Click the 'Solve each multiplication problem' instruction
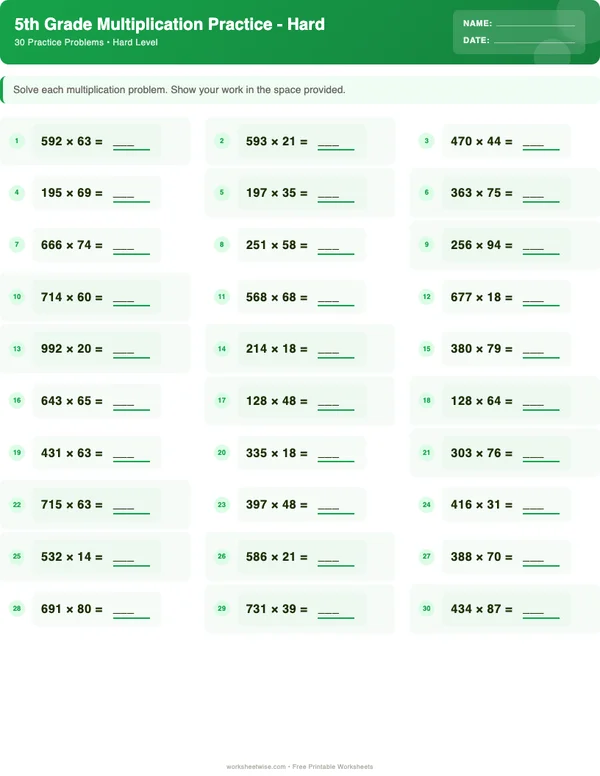 [x=180, y=90]
